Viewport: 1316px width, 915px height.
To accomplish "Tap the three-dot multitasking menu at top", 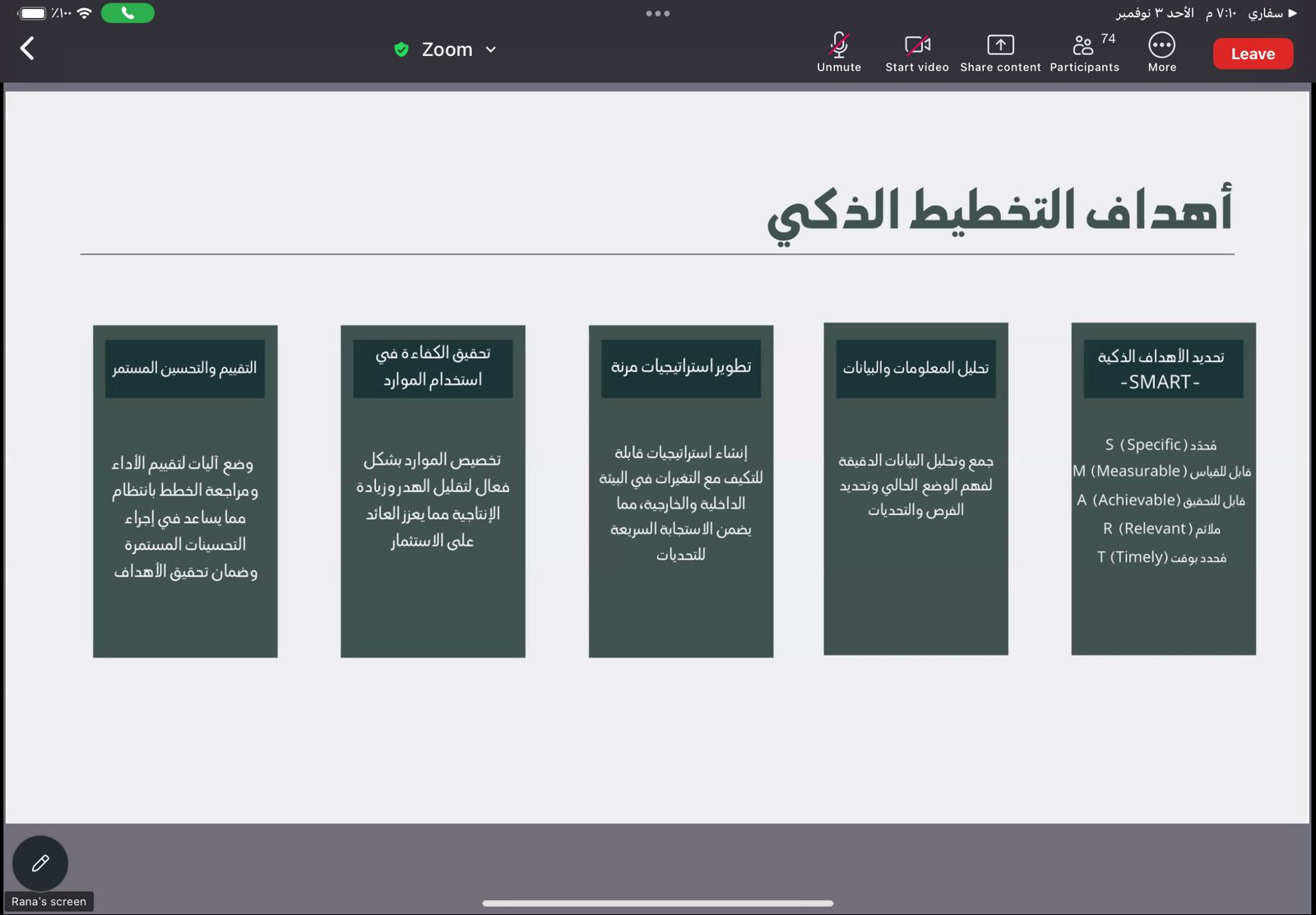I will pos(657,13).
